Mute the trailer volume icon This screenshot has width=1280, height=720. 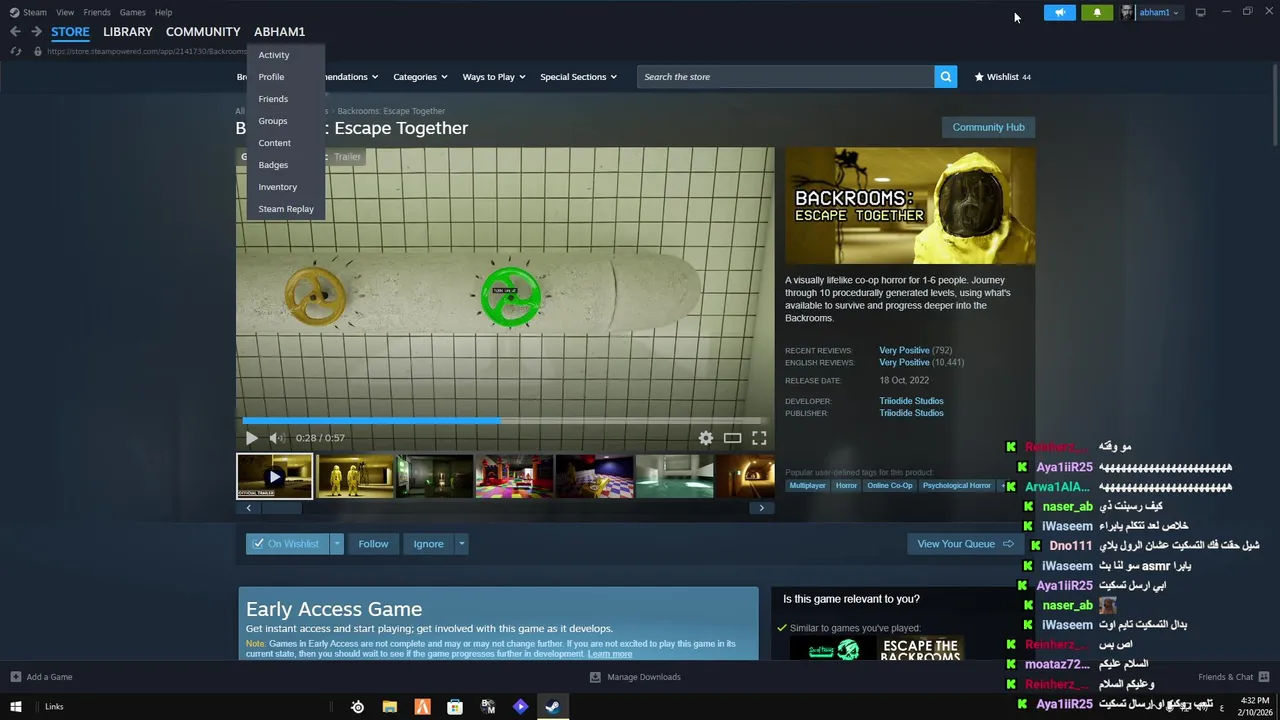click(277, 438)
